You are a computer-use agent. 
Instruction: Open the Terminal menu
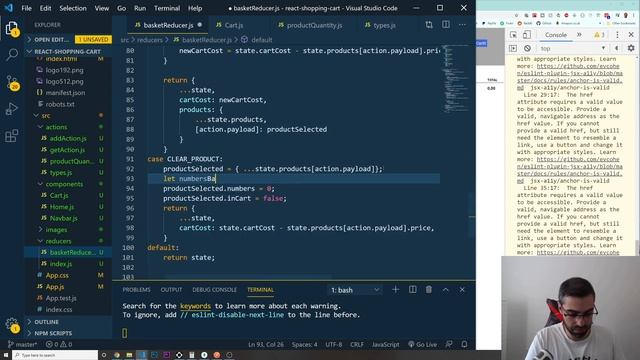[167, 8]
